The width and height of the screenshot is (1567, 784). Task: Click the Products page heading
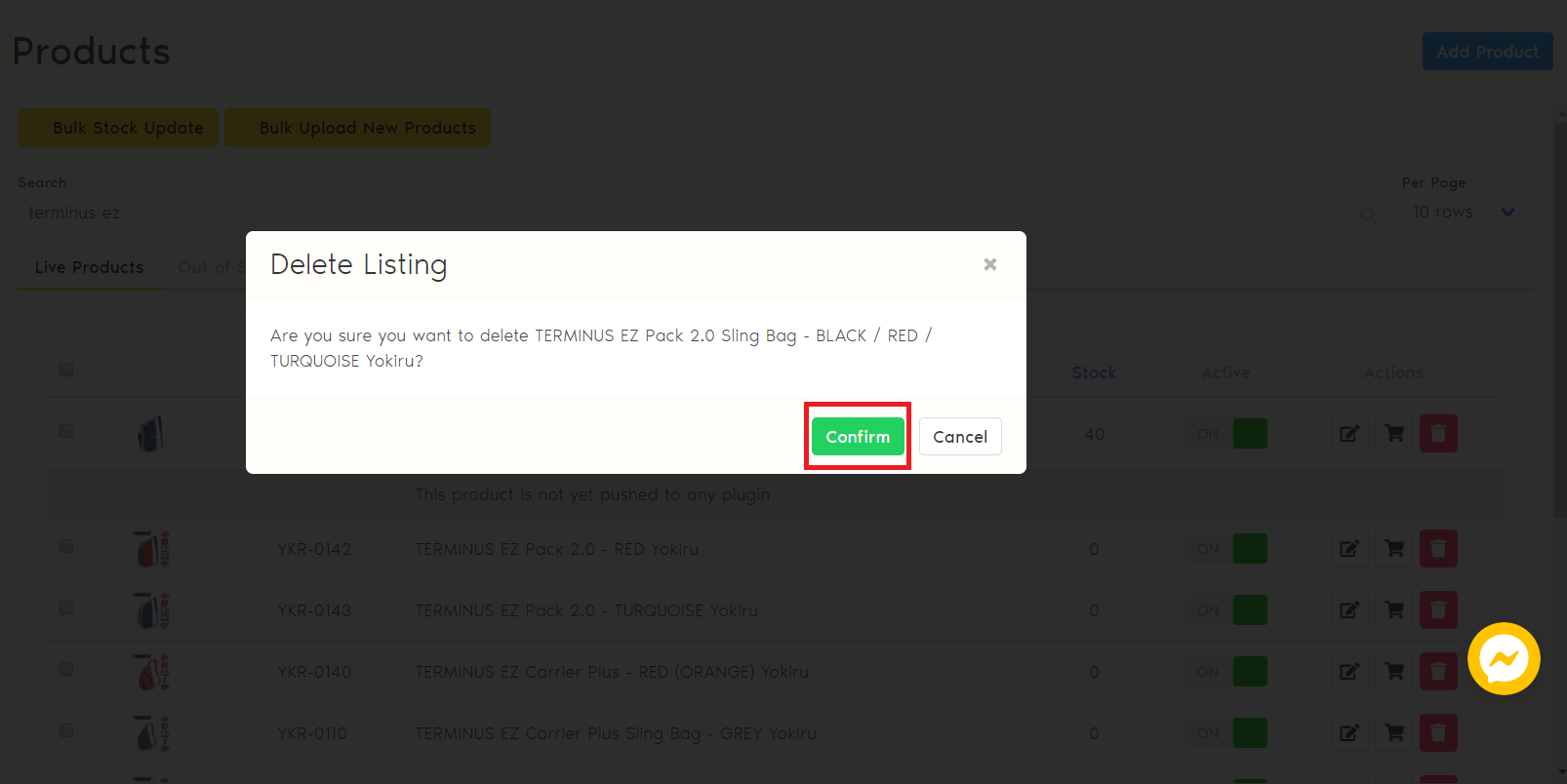tap(92, 51)
